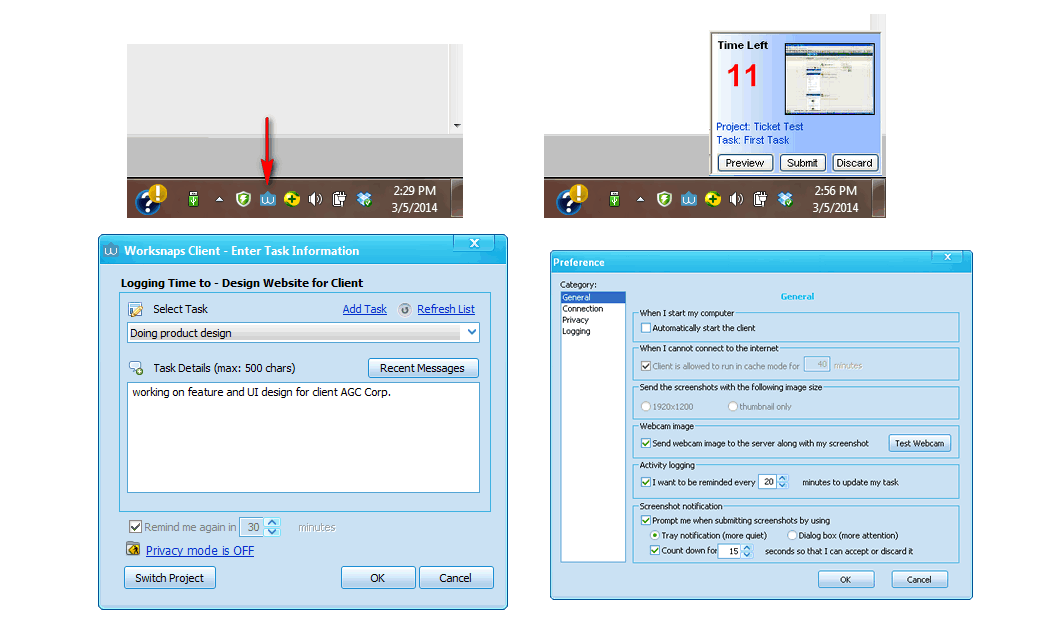Click the Refresh List circular arrow icon

[x=405, y=309]
